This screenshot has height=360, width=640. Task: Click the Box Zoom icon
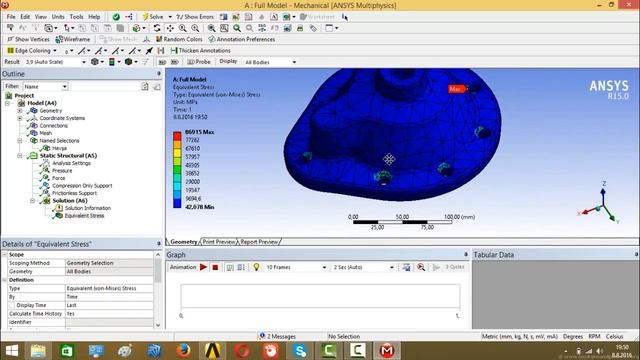(195, 28)
